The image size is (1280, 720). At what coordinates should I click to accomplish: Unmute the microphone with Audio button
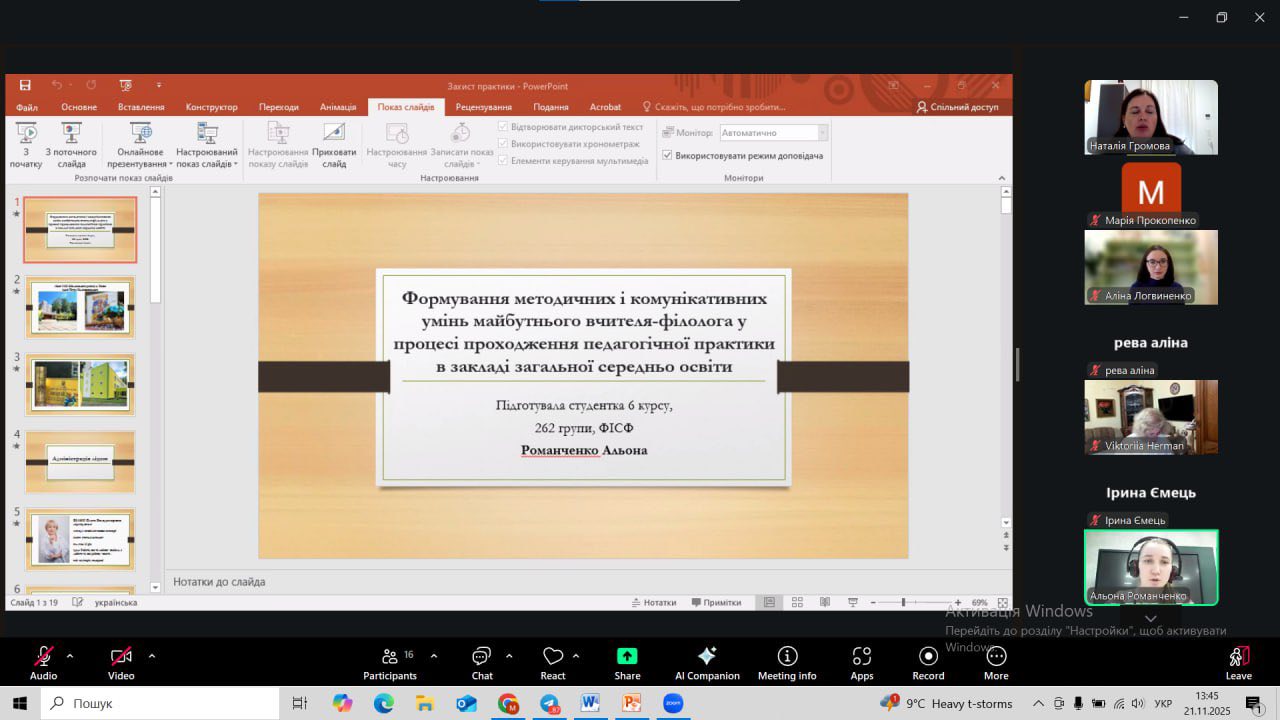click(x=43, y=662)
